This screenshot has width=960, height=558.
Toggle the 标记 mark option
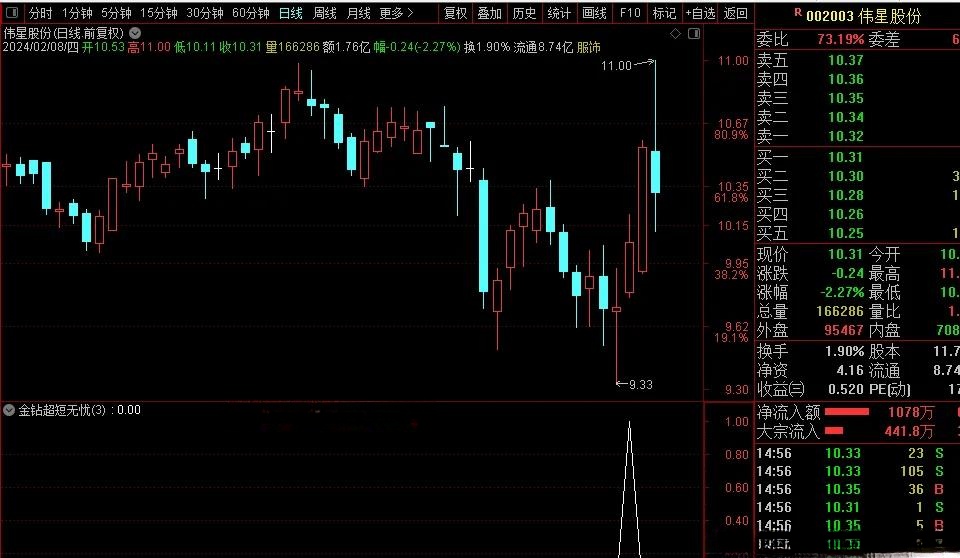pos(663,13)
